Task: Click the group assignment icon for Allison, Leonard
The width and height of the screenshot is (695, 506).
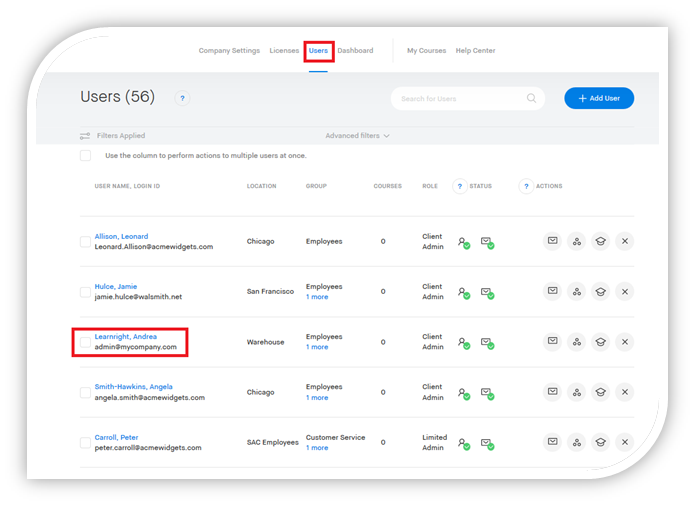Action: [577, 241]
